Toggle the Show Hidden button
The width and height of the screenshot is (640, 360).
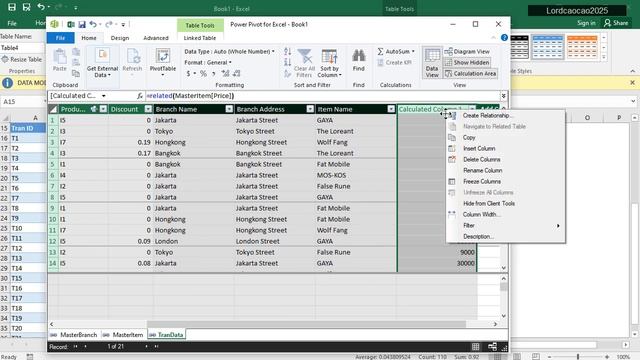(x=467, y=62)
